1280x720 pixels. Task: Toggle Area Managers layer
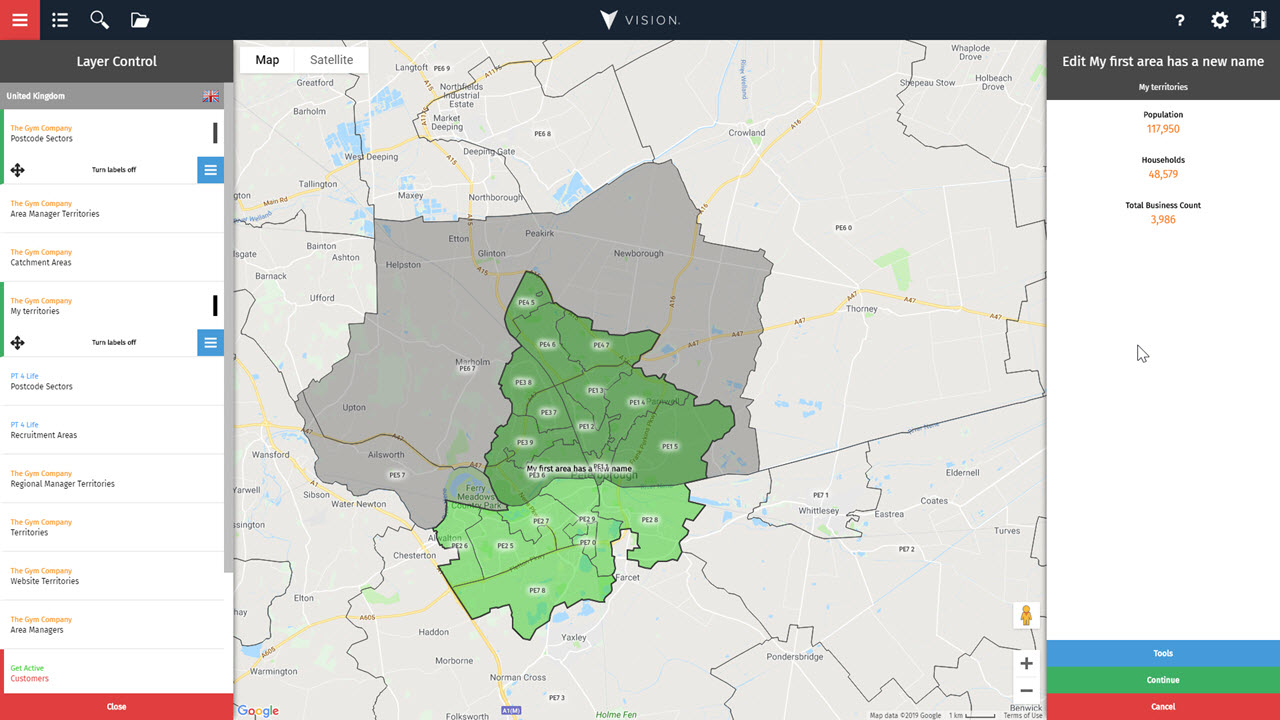point(112,625)
